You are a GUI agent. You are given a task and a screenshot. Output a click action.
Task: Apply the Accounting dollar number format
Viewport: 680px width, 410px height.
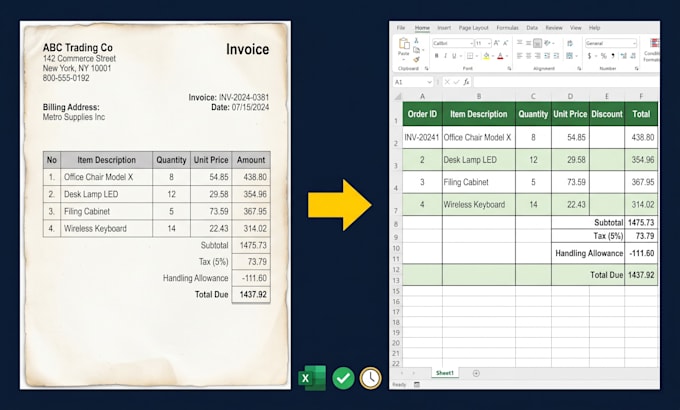[x=589, y=56]
